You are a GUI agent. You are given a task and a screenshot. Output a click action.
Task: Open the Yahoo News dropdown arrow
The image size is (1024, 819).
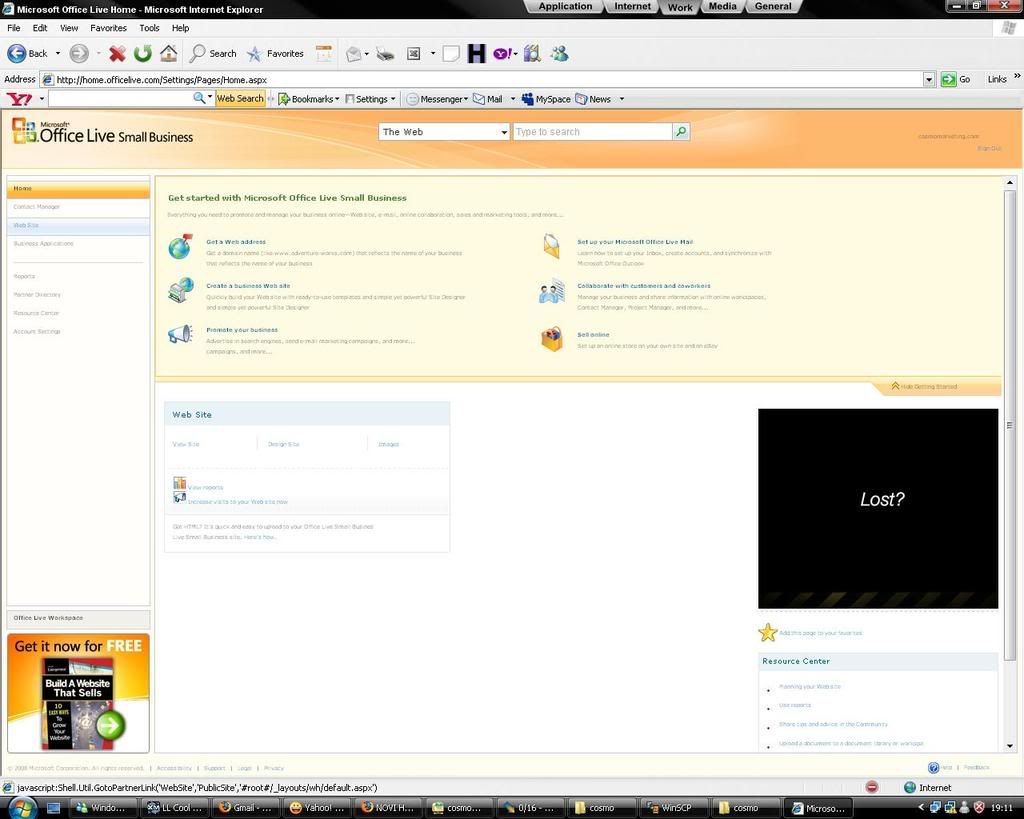622,99
